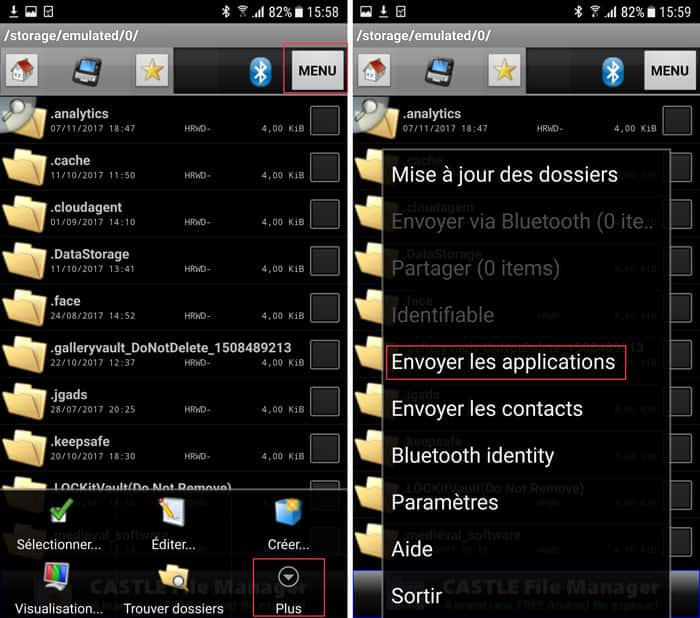The image size is (700, 618).
Task: Tap the .galleryvault_DoNotDelete_1508489213 folder name
Action: click(171, 347)
